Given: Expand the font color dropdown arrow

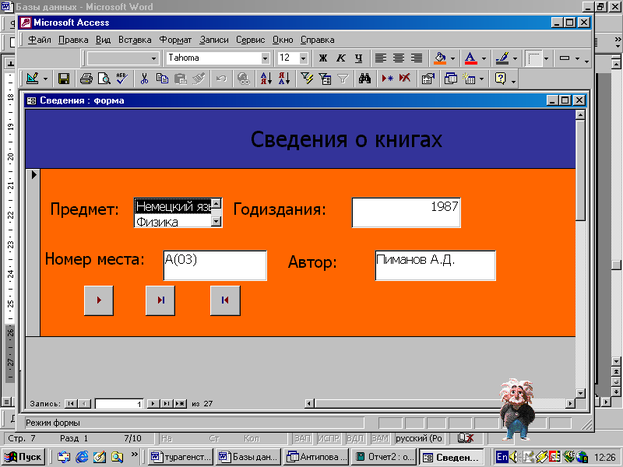Looking at the screenshot, I should click(483, 58).
